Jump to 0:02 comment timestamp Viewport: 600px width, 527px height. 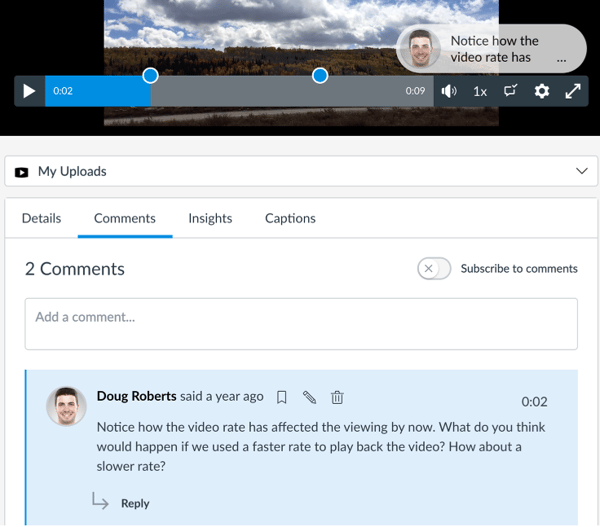click(x=534, y=402)
